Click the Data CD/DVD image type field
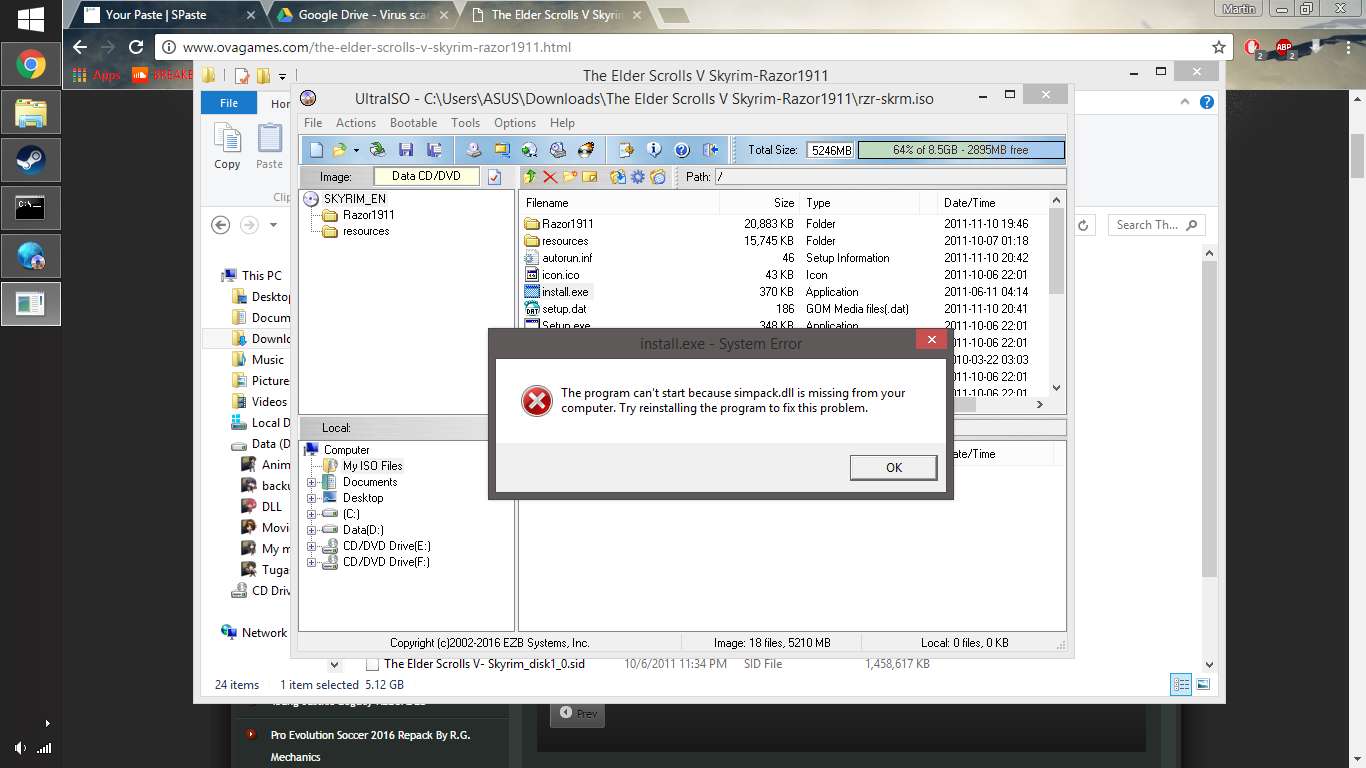 tap(426, 176)
